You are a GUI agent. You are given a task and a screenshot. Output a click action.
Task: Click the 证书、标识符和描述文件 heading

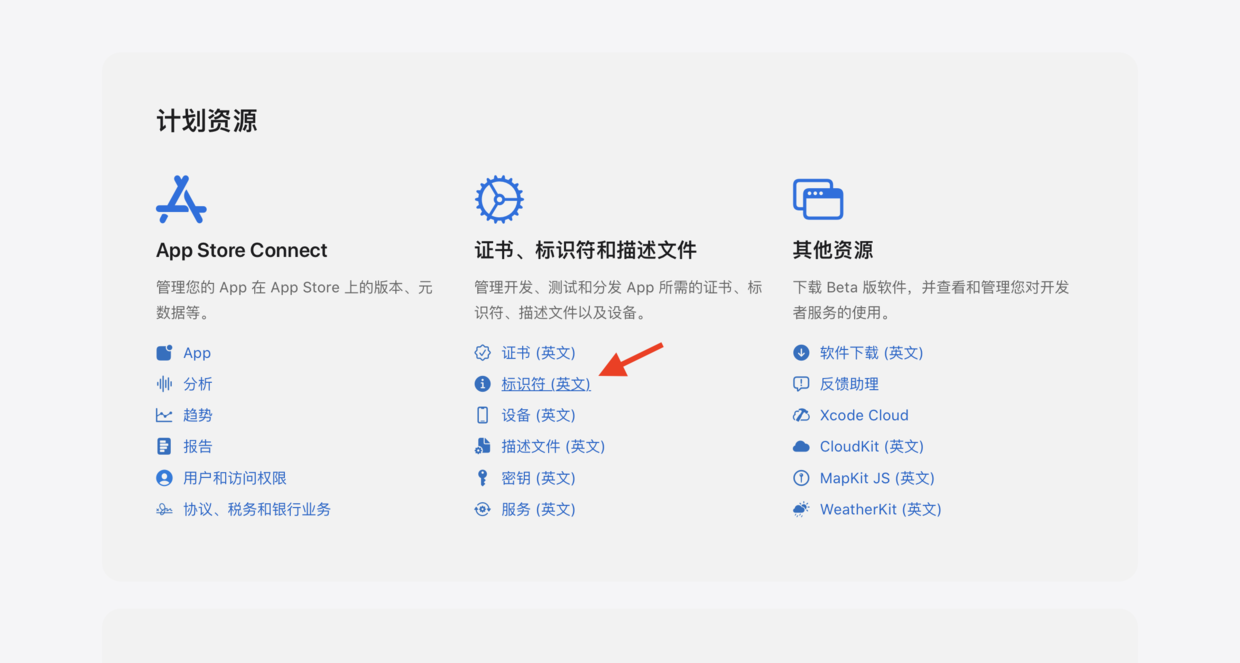click(586, 250)
